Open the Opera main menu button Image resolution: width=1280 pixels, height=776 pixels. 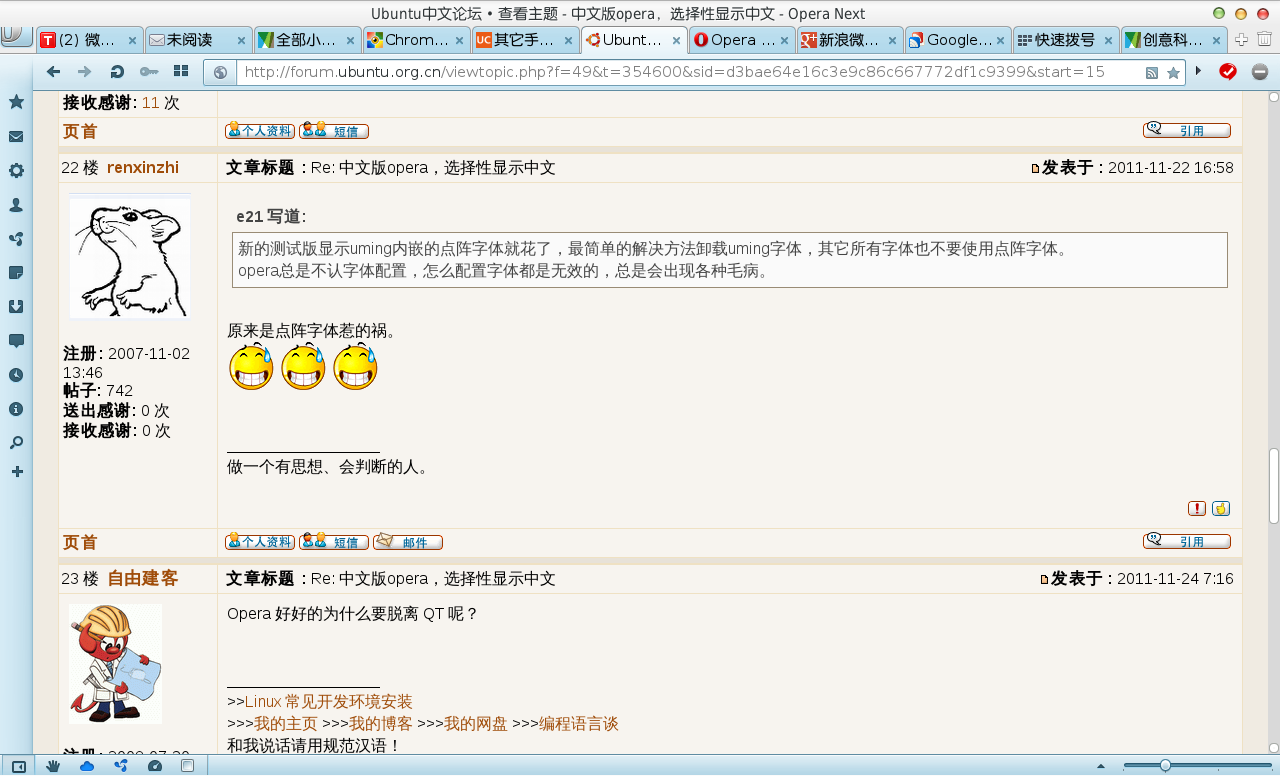[16, 36]
